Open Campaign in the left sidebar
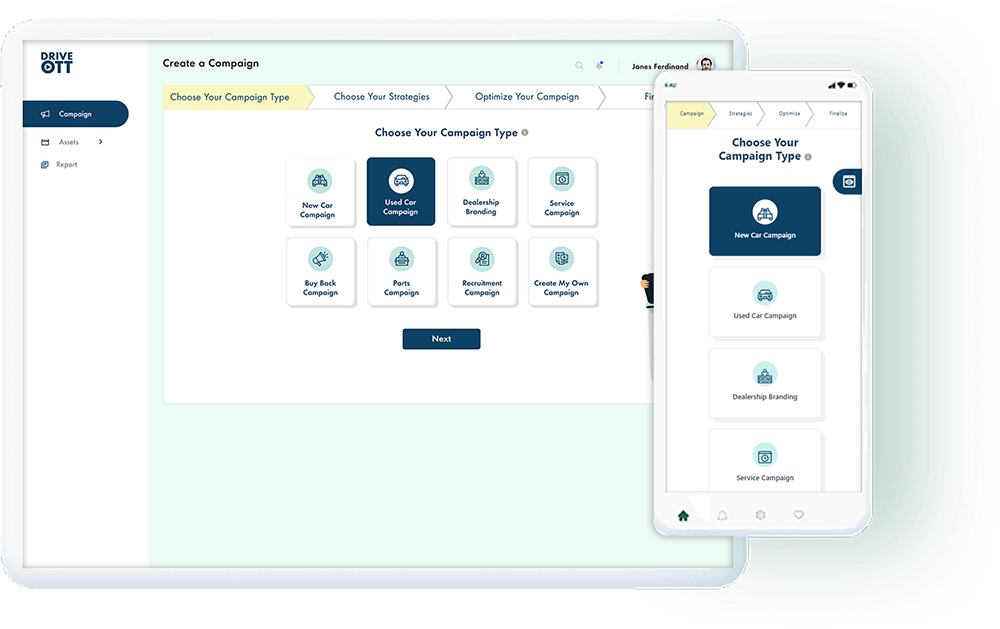1000x629 pixels. tap(75, 114)
